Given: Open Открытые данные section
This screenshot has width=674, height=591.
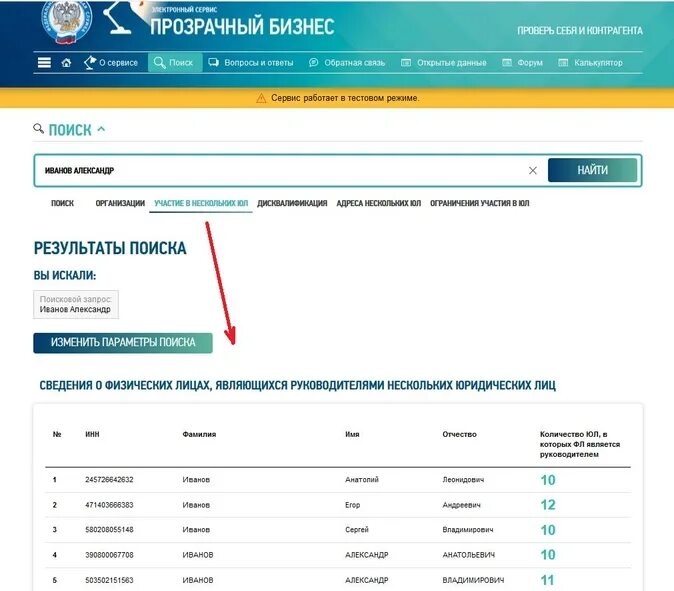Looking at the screenshot, I should pyautogui.click(x=444, y=63).
